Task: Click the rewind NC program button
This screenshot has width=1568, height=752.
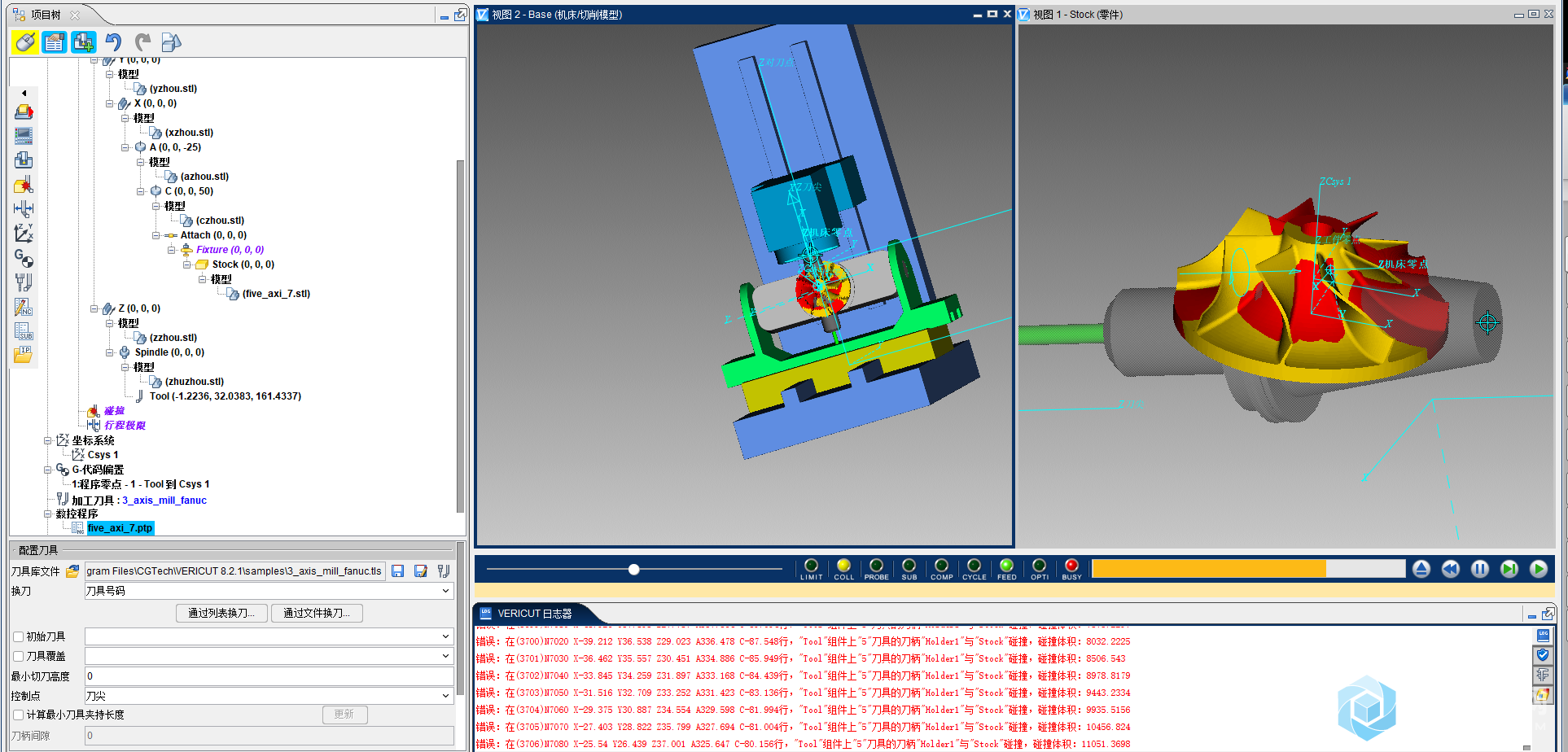Action: click(x=1451, y=569)
